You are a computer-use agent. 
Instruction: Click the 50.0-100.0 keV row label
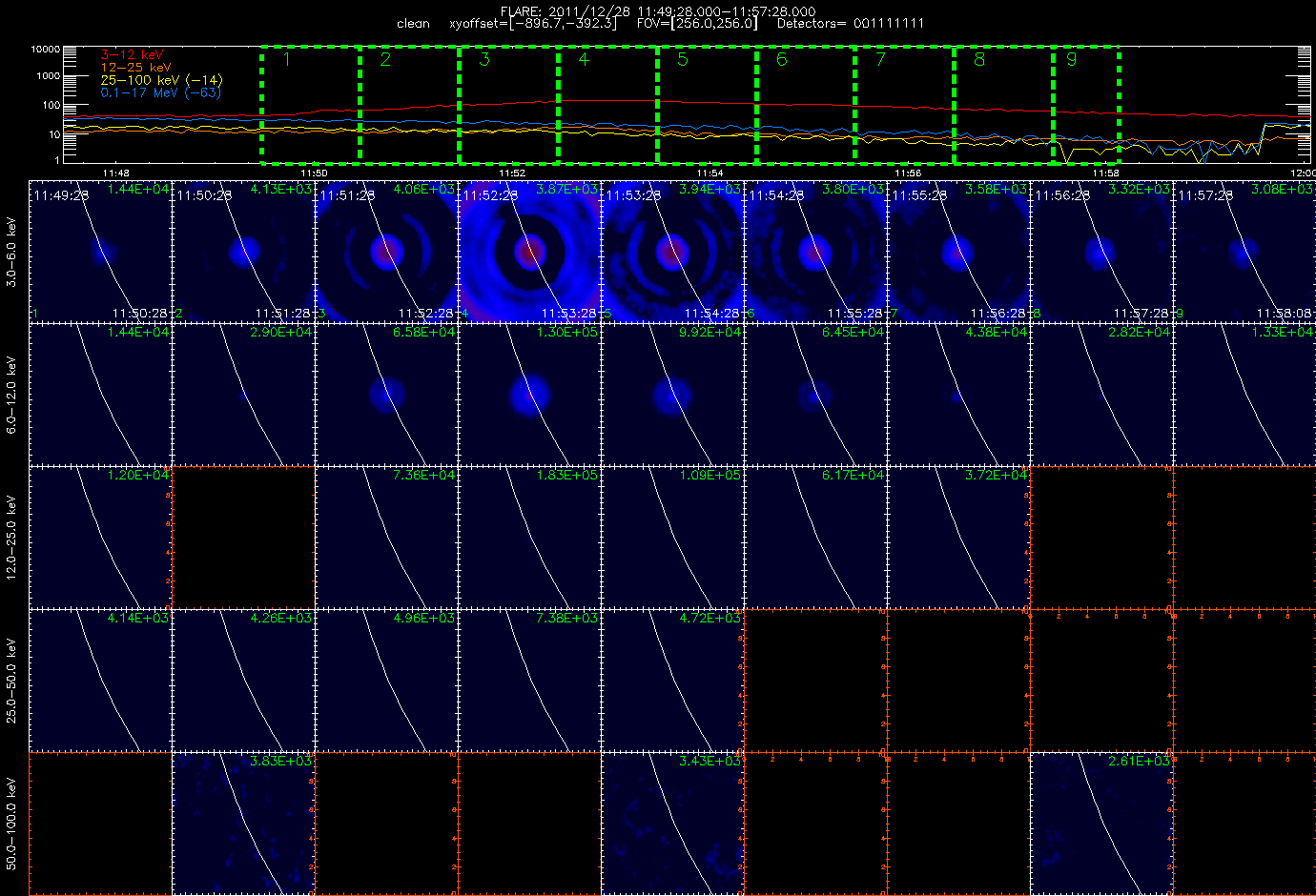[x=11, y=825]
